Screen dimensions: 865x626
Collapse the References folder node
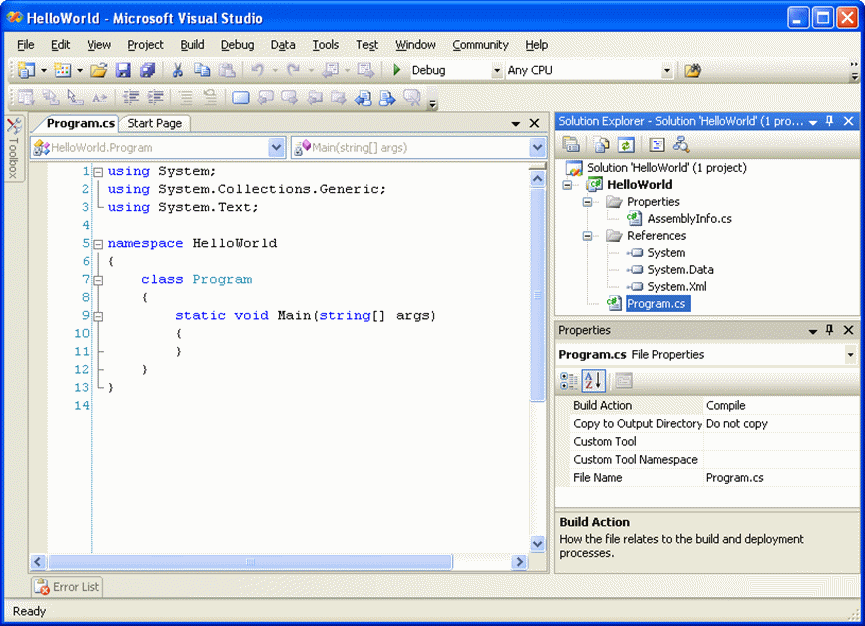(x=588, y=236)
